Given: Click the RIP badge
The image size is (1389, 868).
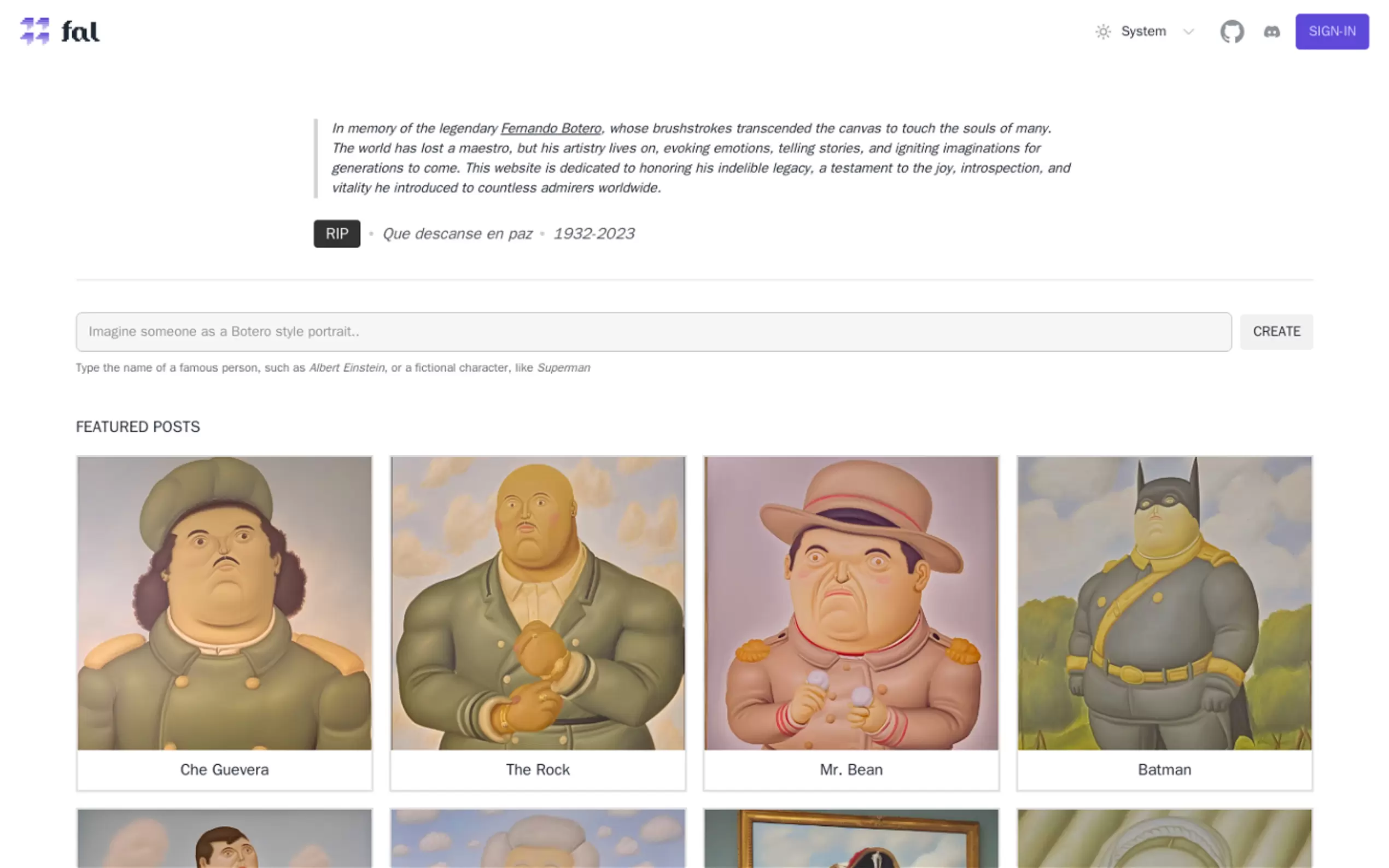Looking at the screenshot, I should pyautogui.click(x=336, y=233).
